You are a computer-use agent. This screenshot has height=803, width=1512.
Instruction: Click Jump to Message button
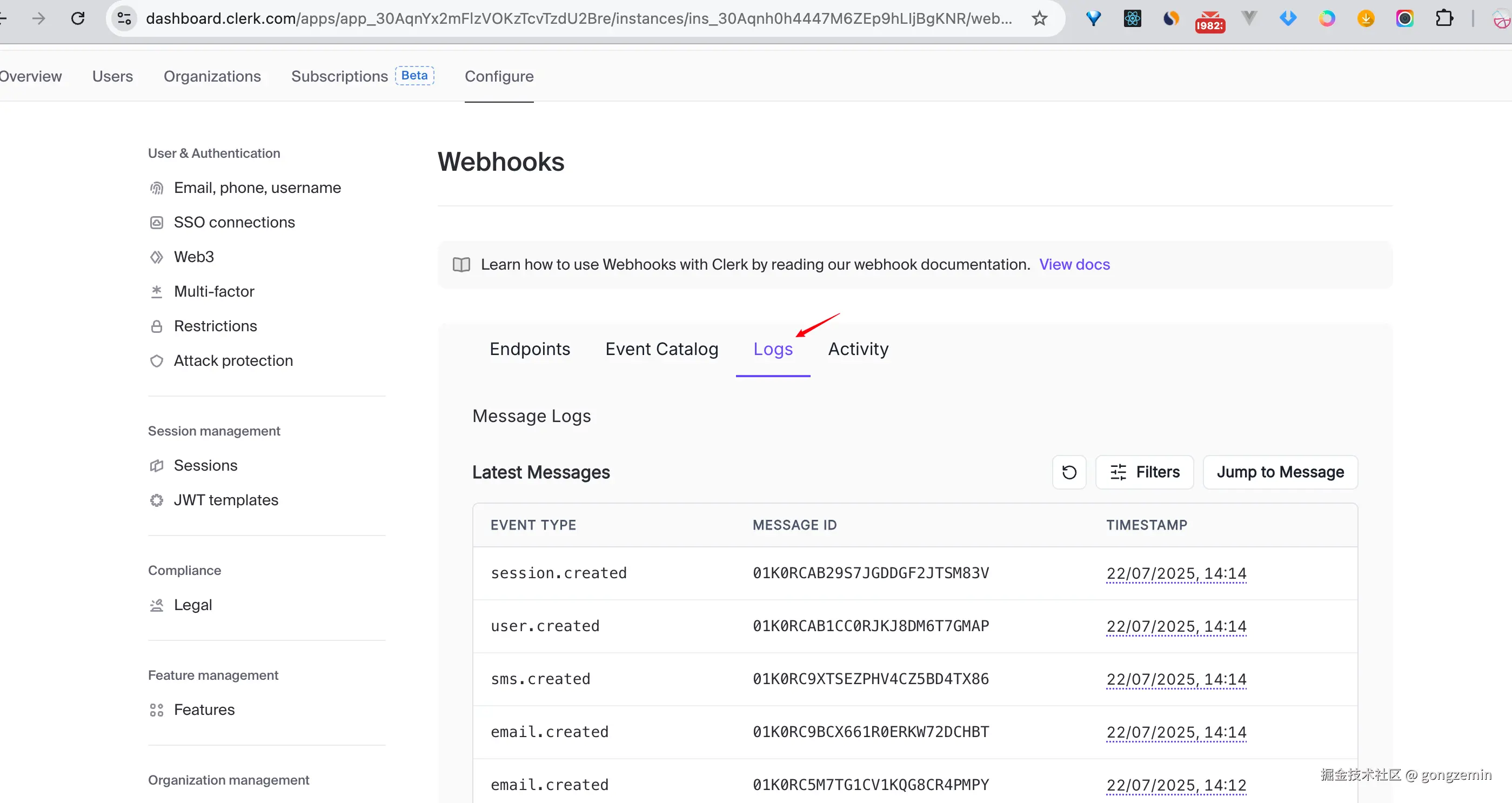tap(1280, 472)
